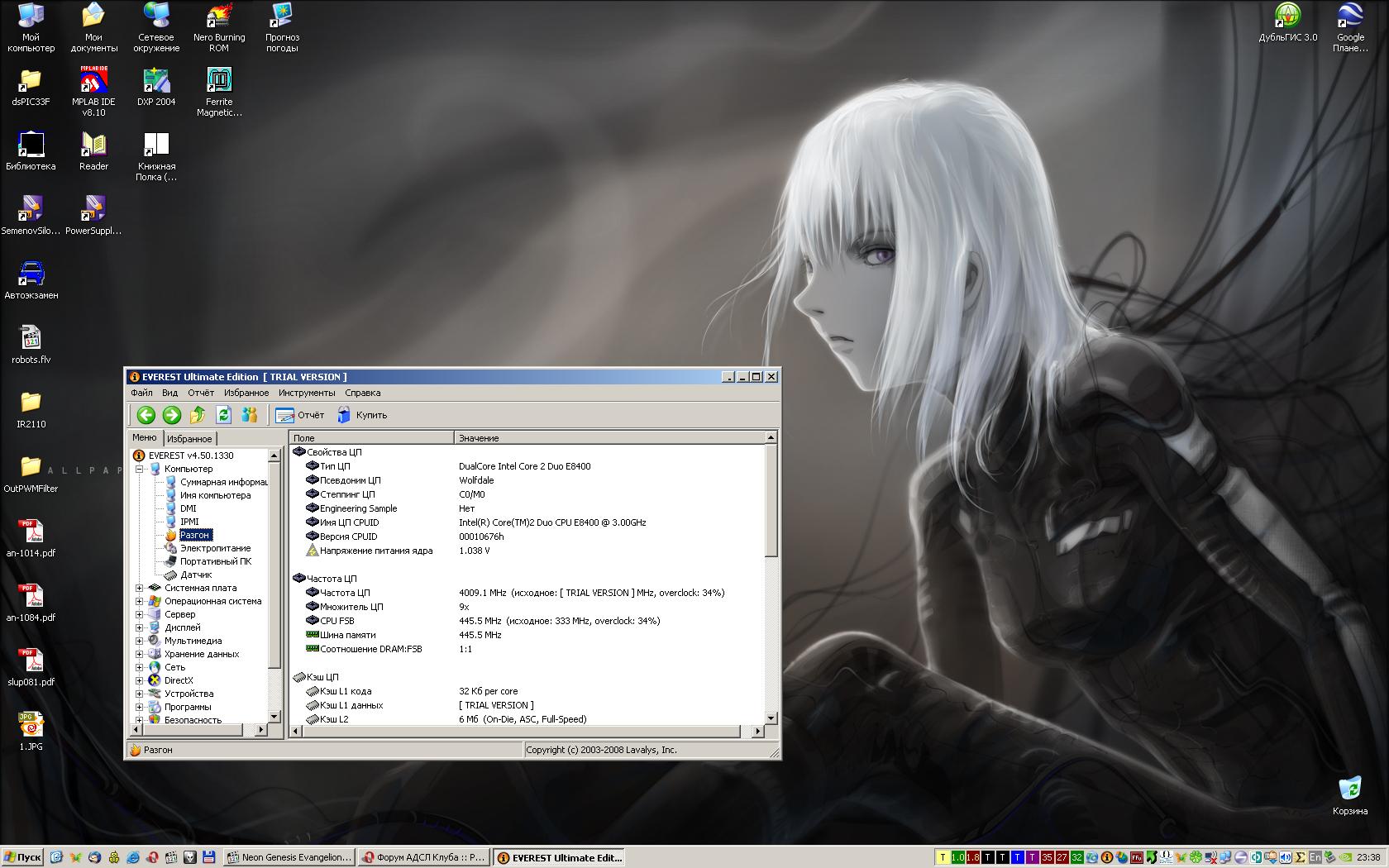Image resolution: width=1389 pixels, height=868 pixels.
Task: Click the Up level toolbar icon
Action: coord(198,415)
